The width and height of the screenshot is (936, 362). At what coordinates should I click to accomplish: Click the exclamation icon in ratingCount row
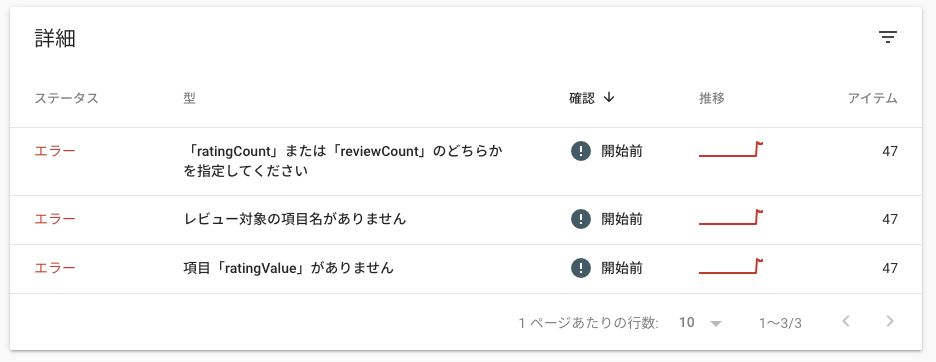580,151
